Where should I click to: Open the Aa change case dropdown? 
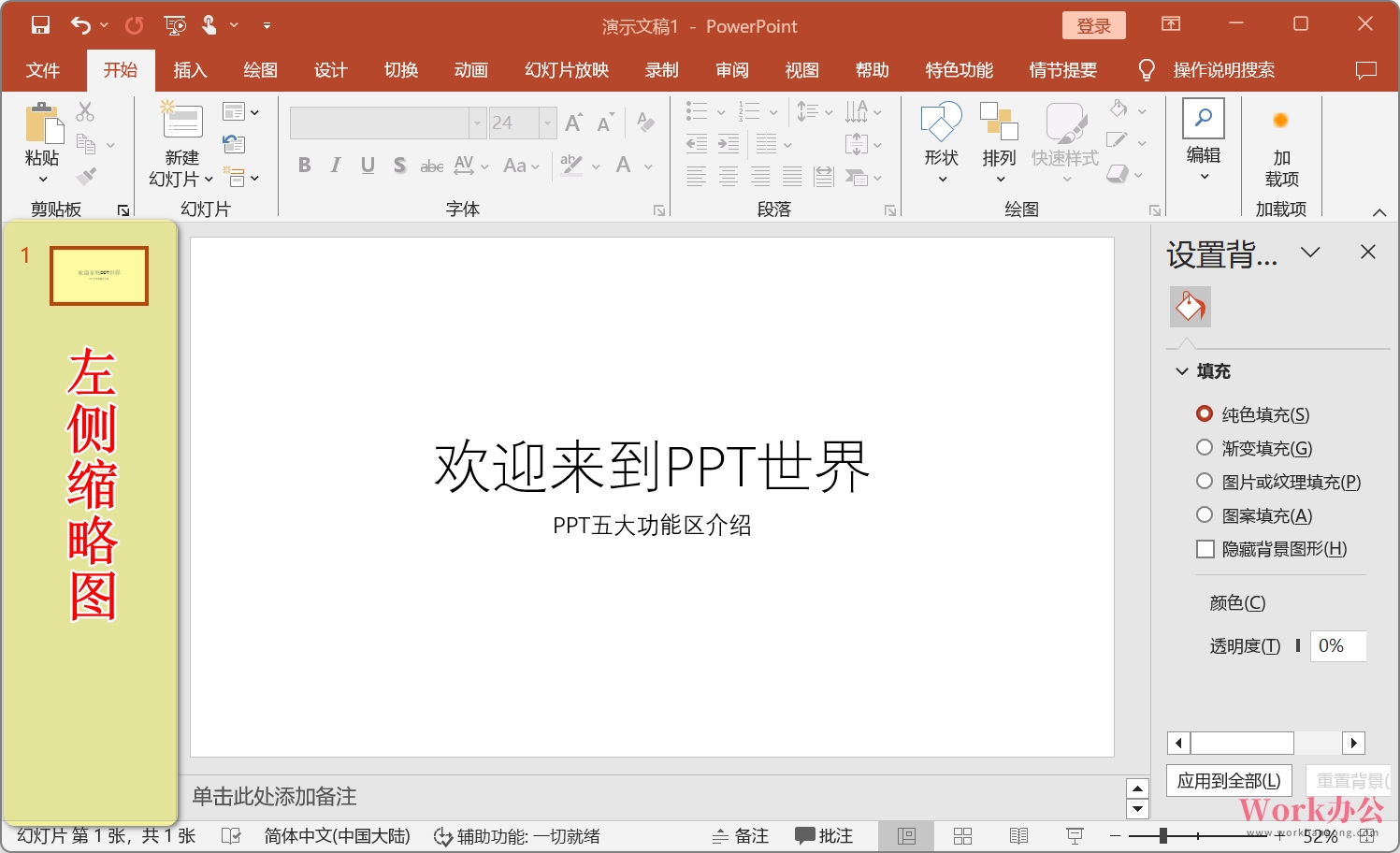(x=521, y=166)
